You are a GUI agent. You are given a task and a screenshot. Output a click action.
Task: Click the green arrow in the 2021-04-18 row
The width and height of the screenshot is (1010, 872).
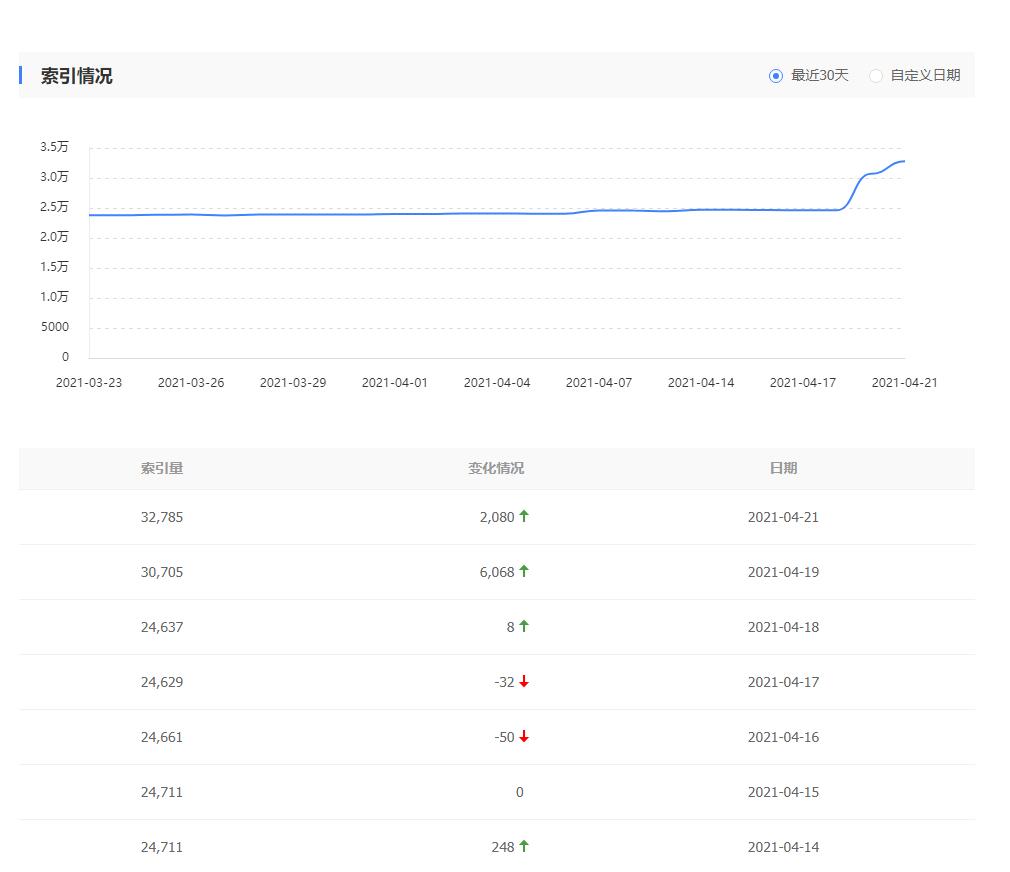coord(524,627)
